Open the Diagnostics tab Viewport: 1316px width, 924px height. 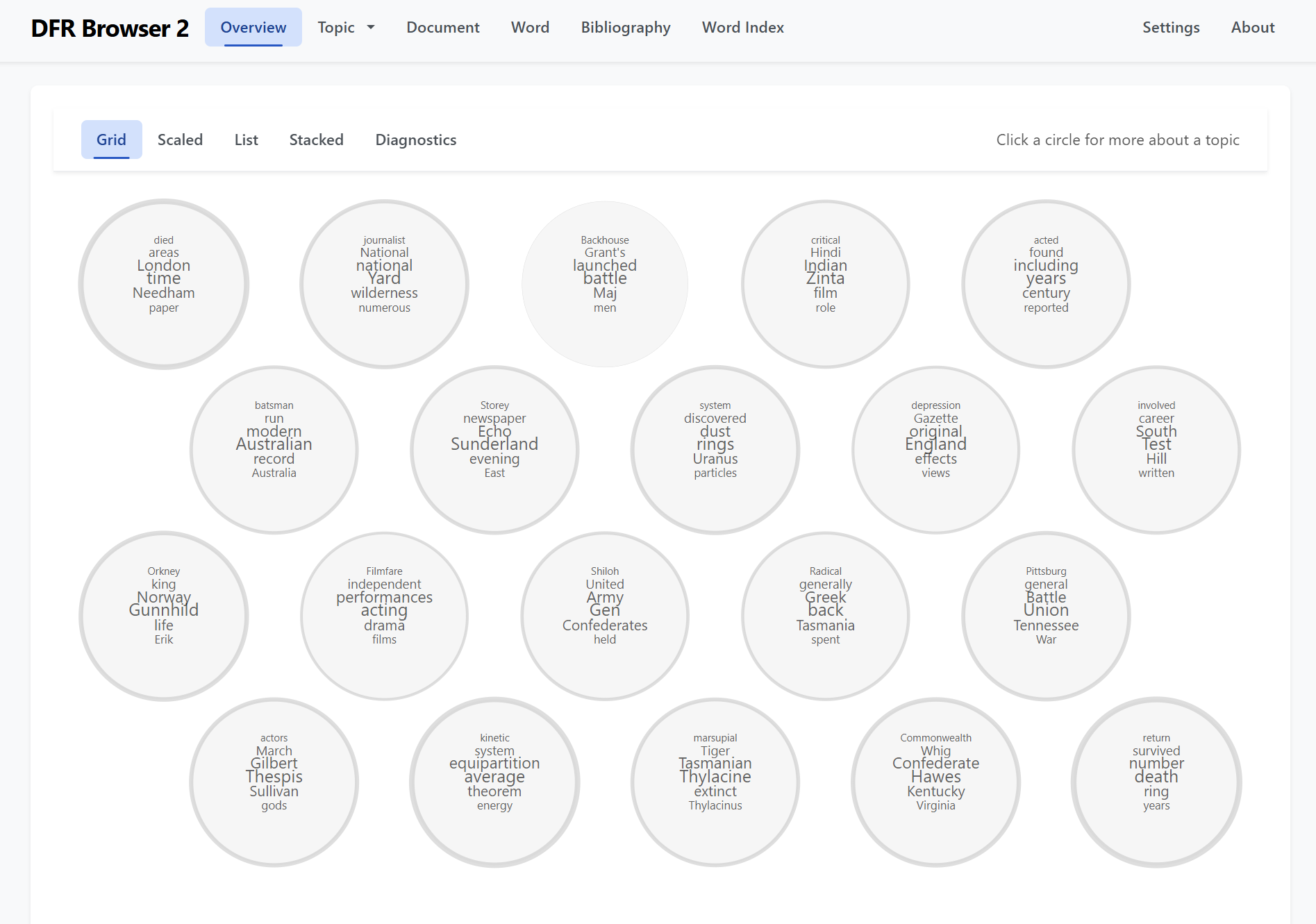pos(415,140)
